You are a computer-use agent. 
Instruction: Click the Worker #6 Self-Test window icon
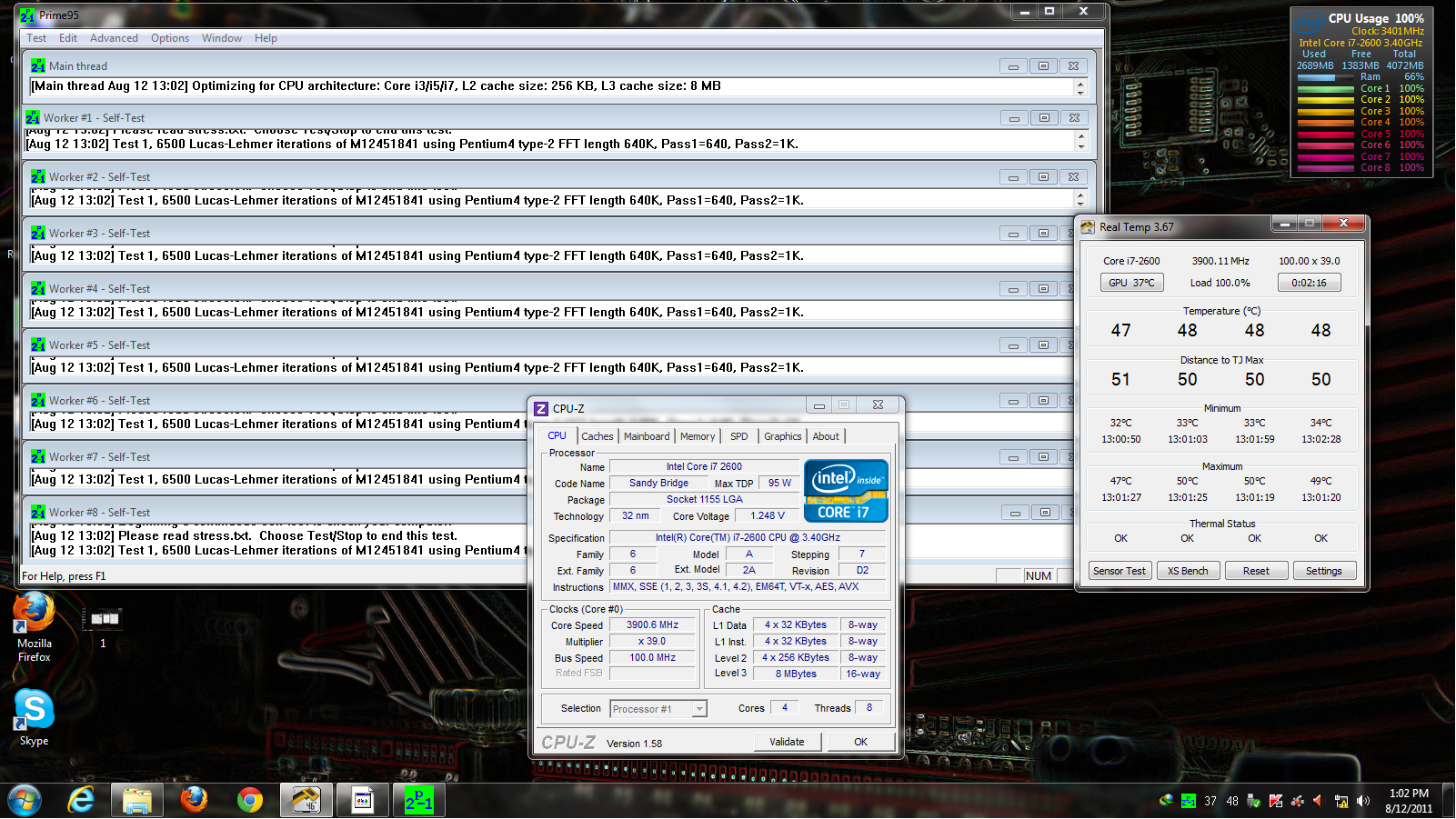point(37,401)
